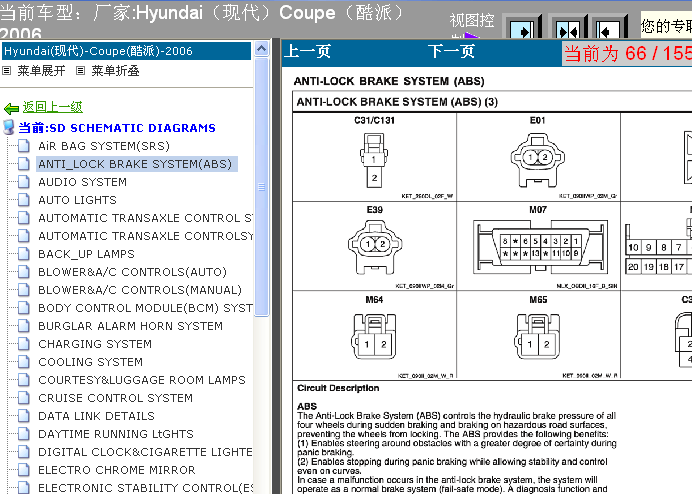Open CHARGING SYSTEM entry

(95, 344)
